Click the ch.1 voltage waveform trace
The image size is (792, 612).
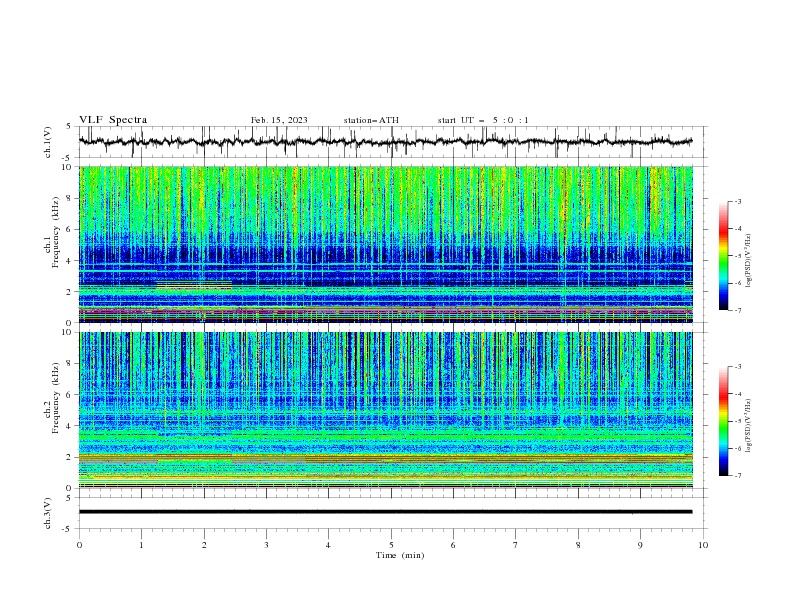pos(385,142)
